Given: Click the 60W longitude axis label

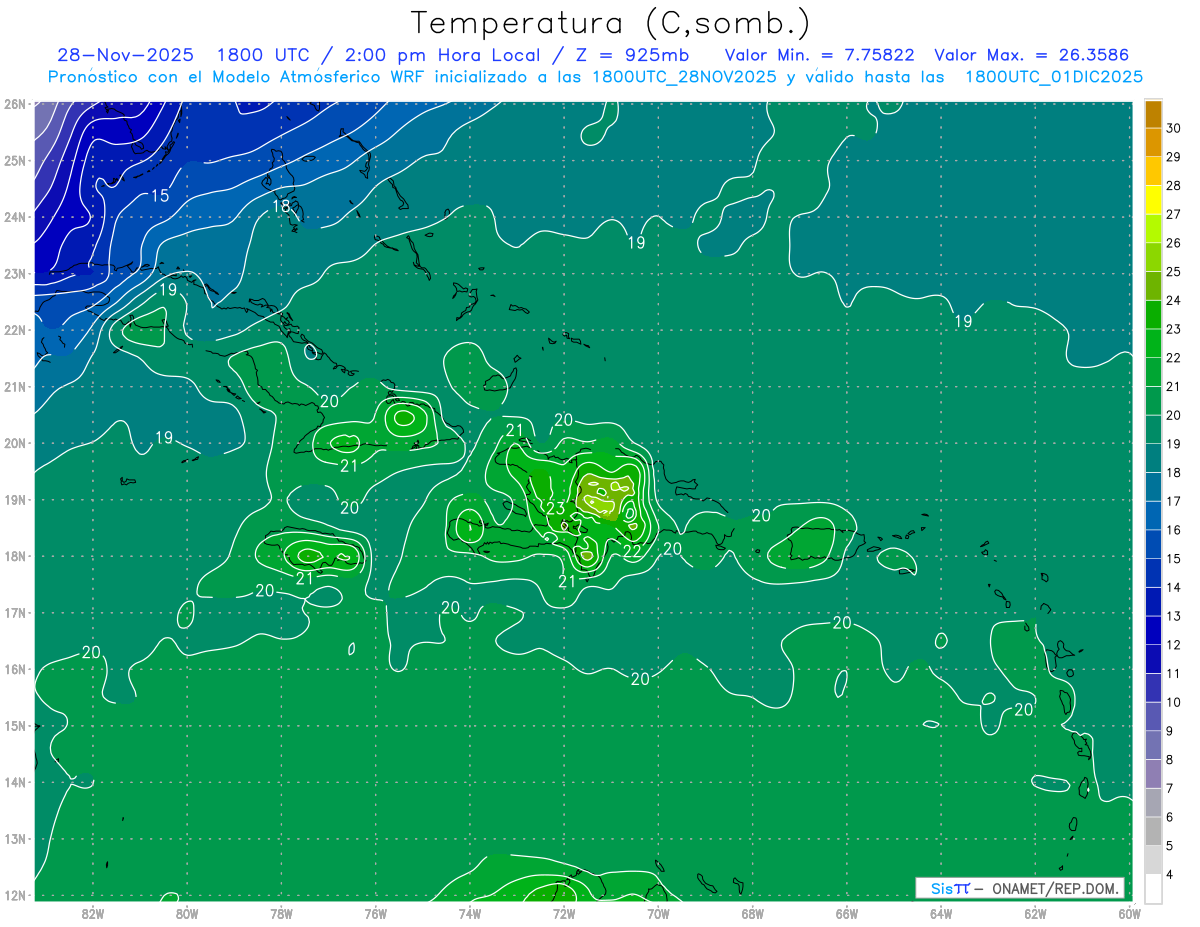Looking at the screenshot, I should tap(1130, 913).
